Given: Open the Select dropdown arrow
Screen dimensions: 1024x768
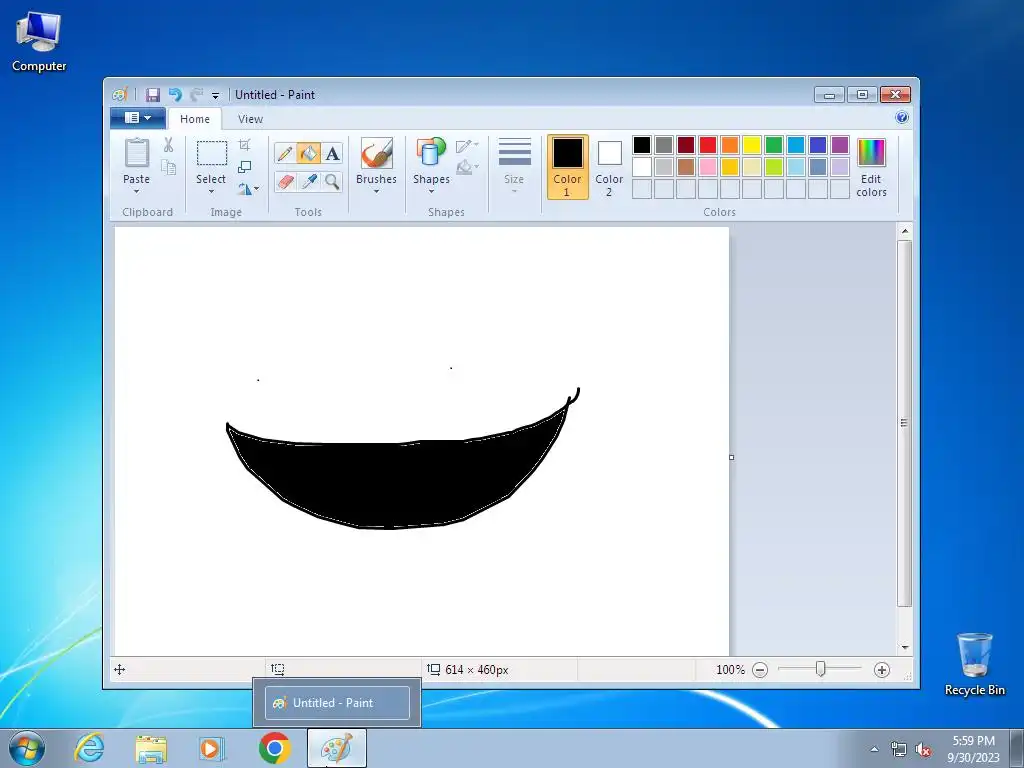Looking at the screenshot, I should tap(211, 191).
